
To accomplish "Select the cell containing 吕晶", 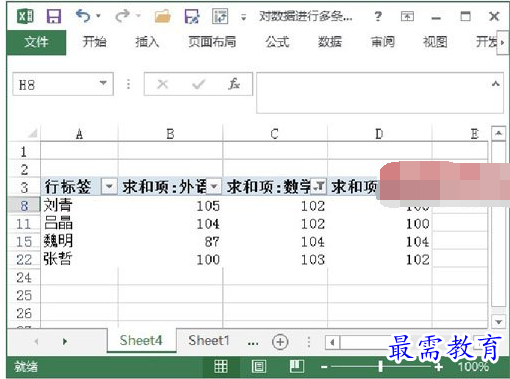I will (79, 223).
